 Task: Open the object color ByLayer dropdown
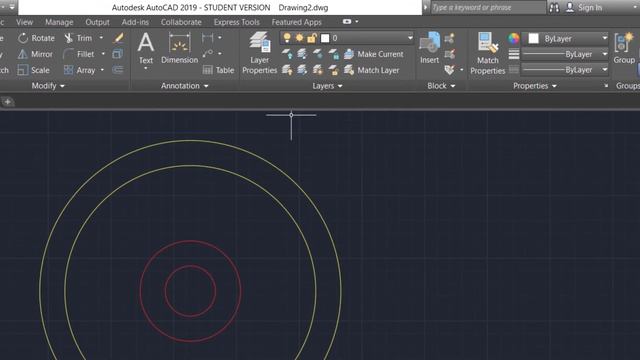point(604,38)
